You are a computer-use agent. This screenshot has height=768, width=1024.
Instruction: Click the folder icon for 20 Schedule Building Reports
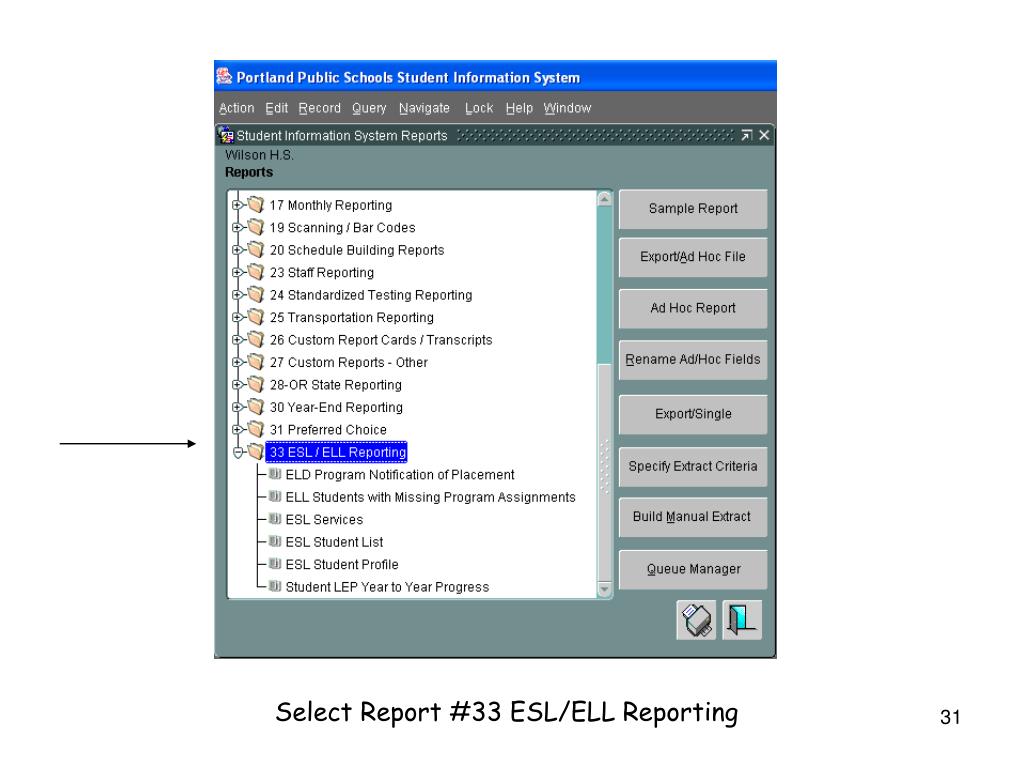tap(255, 249)
